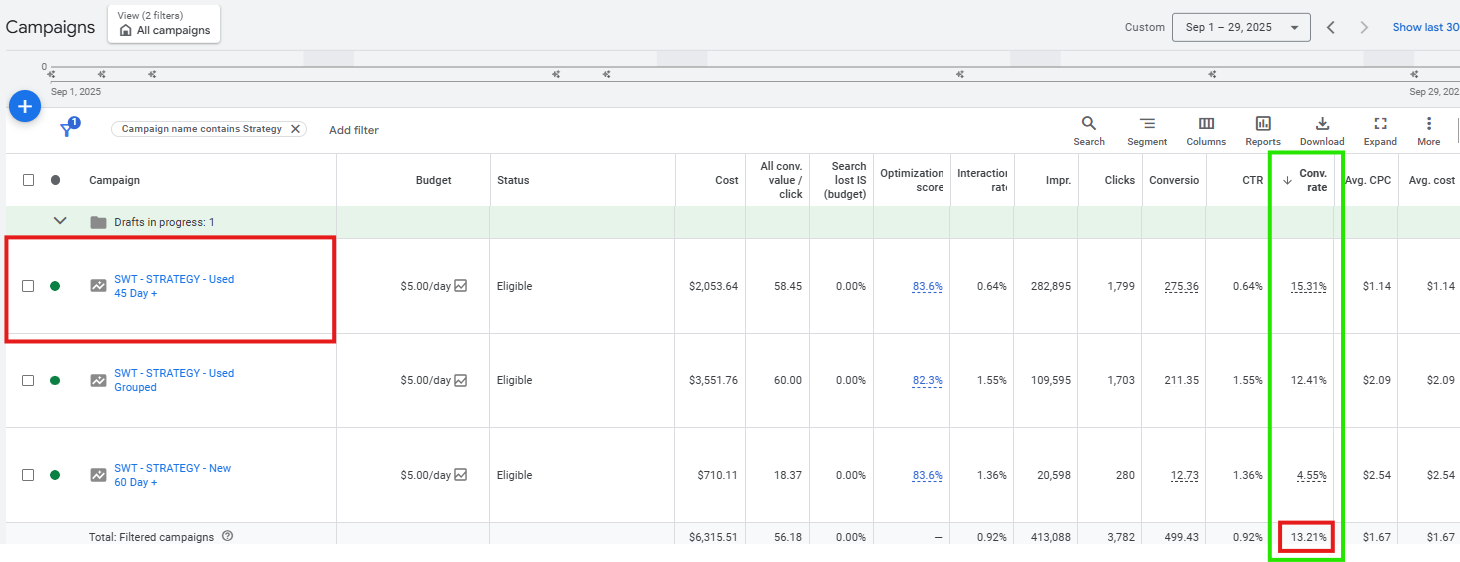Screen dimensions: 1460x562
Task: Click the Show last 30 days link
Action: point(1425,28)
